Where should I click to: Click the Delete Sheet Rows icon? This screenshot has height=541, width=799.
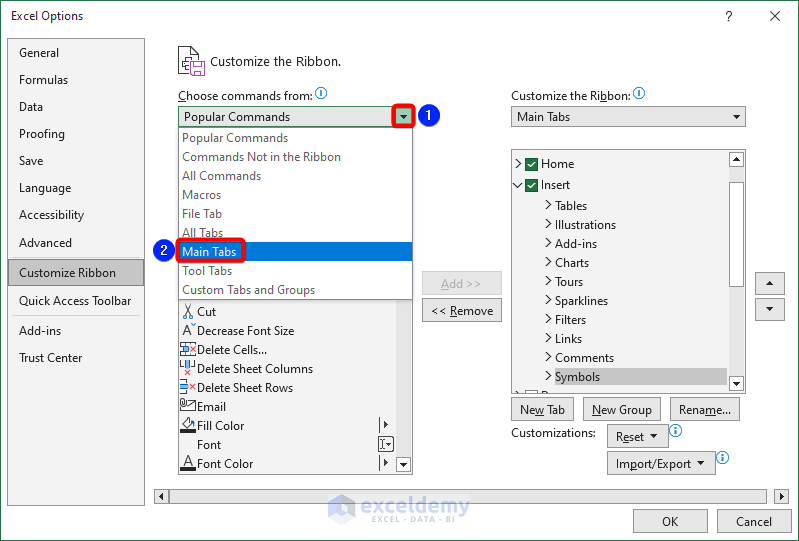tap(188, 387)
